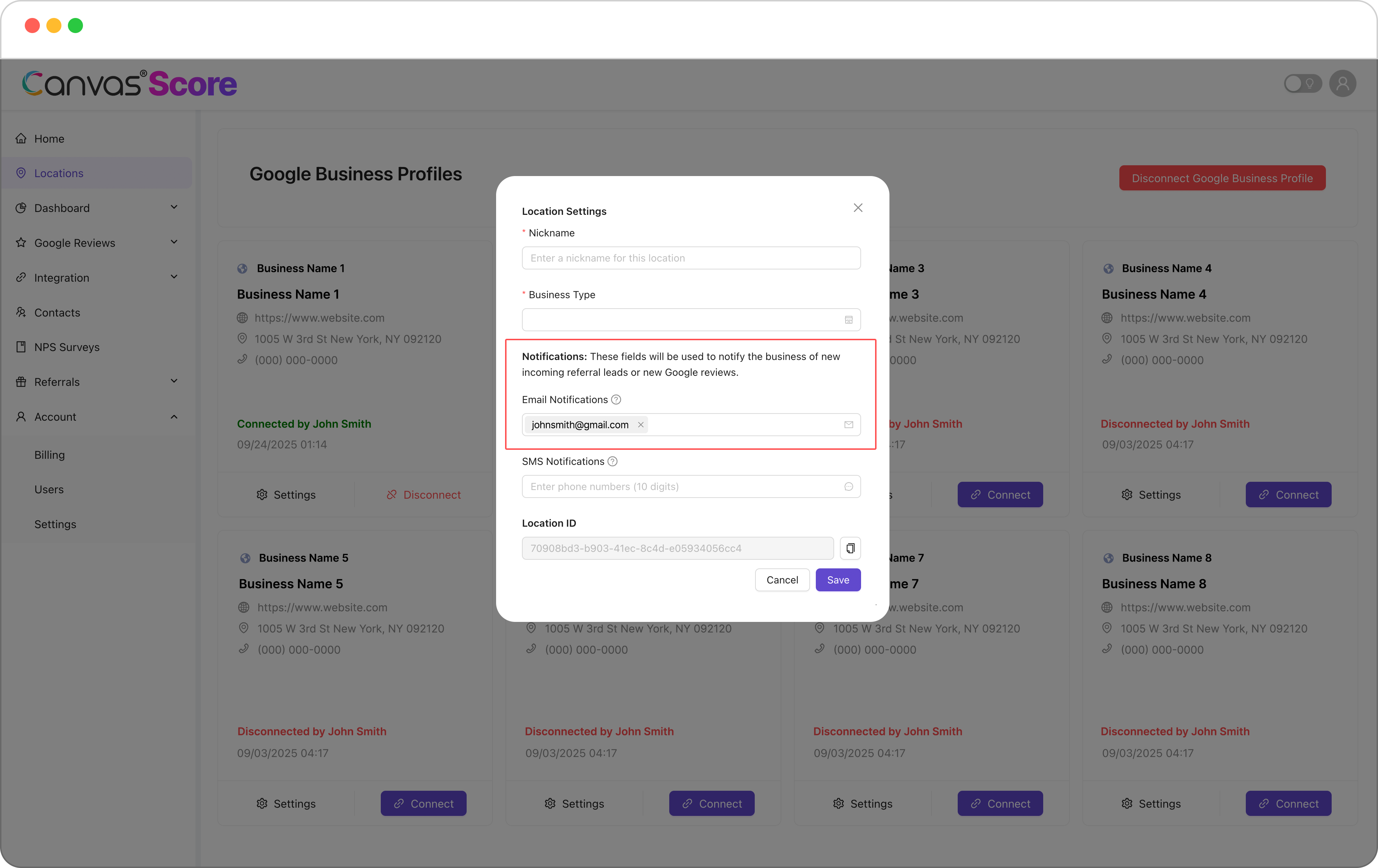
Task: Click the Email Notifications help icon
Action: [616, 400]
